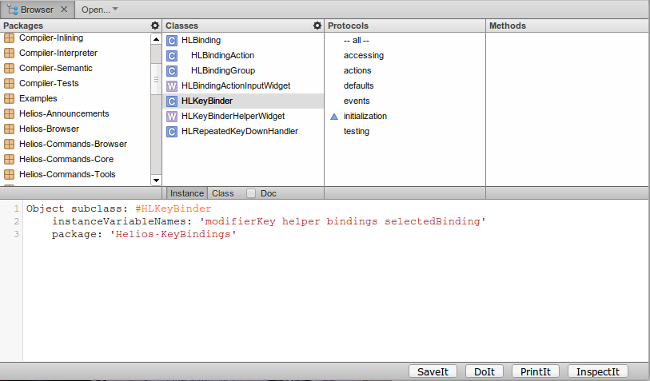This screenshot has height=381, width=650.
Task: Click the HLKeyBinderHelperWidget widget icon
Action: 172,116
